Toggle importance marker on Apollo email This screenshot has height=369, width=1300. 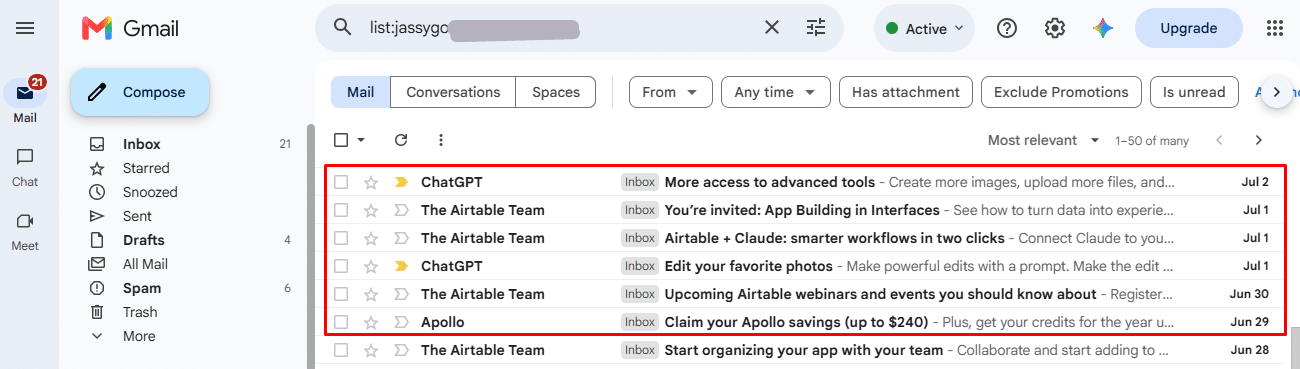point(402,322)
